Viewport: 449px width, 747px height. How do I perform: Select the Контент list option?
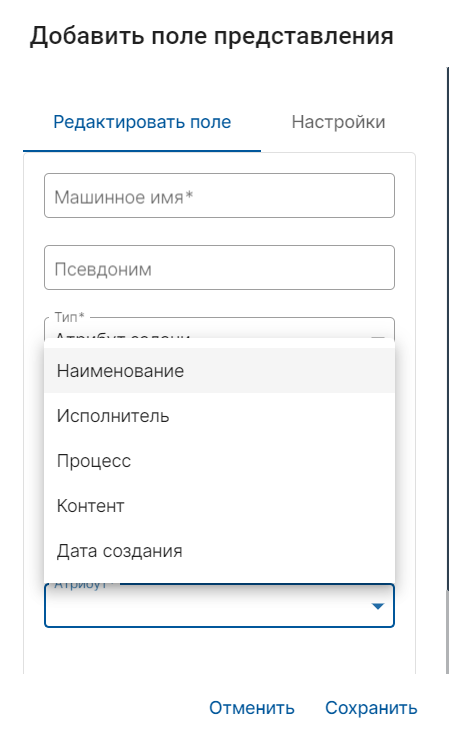pyautogui.click(x=219, y=505)
